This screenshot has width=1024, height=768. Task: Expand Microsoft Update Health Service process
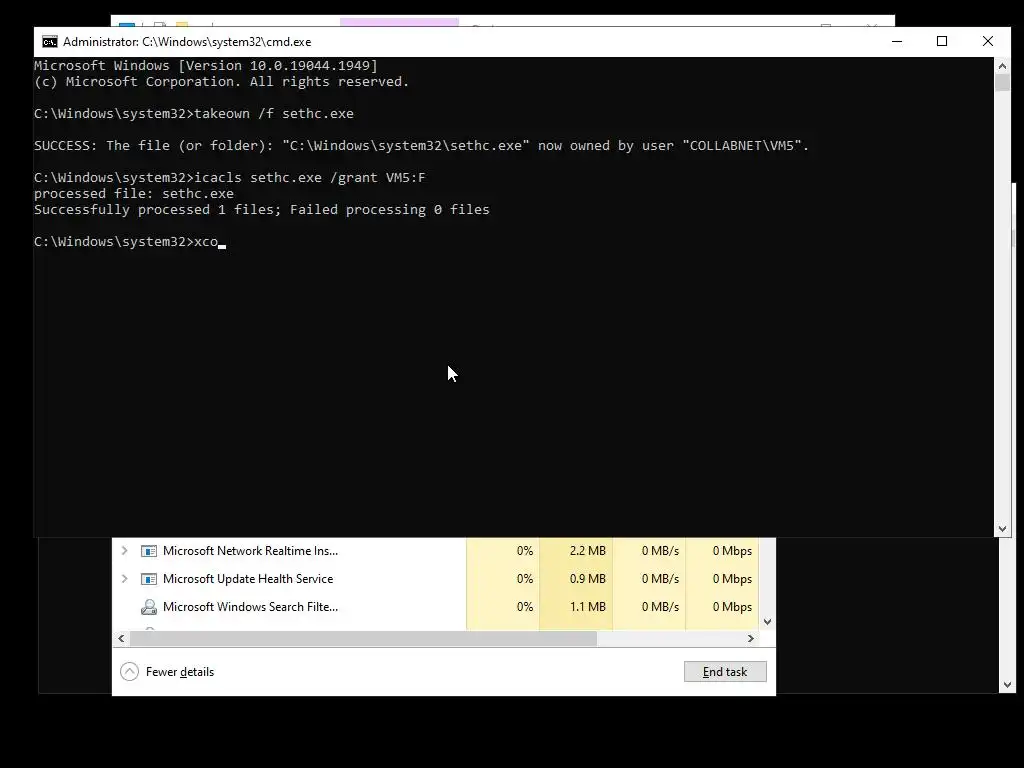tap(124, 579)
